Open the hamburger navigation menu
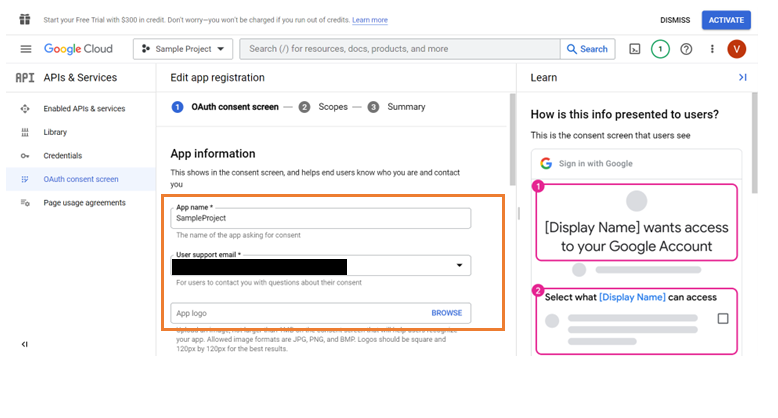Viewport: 778px width, 418px height. coord(25,49)
